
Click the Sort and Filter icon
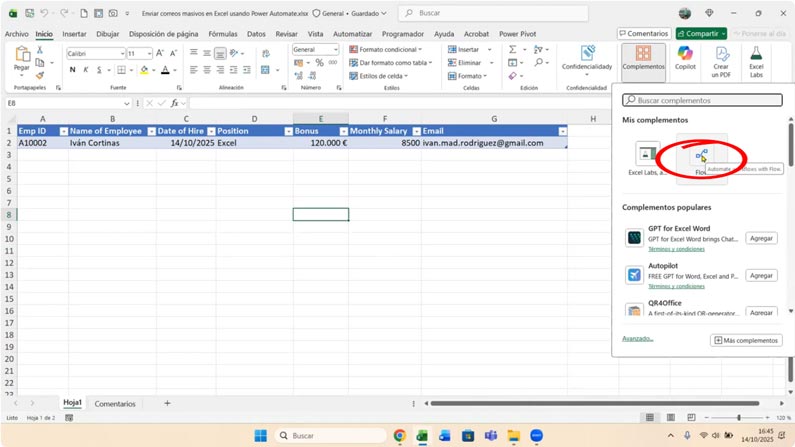(x=538, y=49)
